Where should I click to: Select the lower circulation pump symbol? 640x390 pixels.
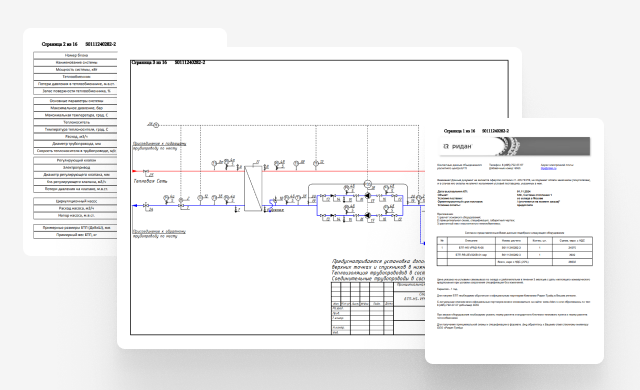(x=367, y=215)
